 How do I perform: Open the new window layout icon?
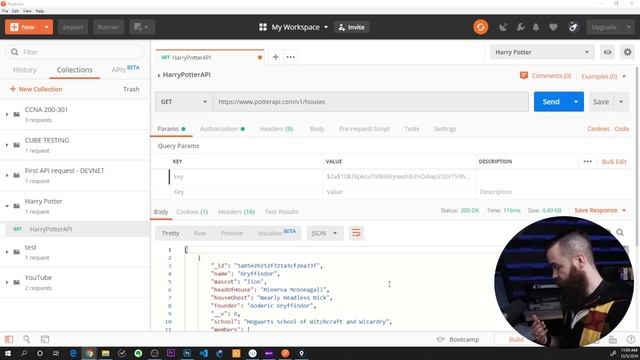coord(142,27)
